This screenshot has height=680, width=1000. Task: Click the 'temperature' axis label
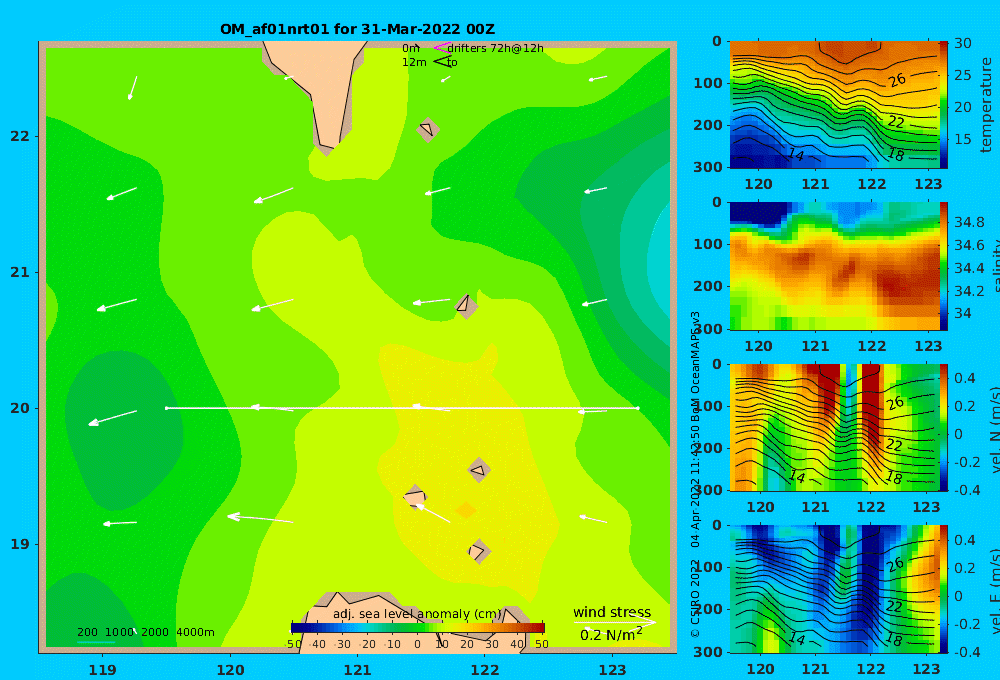click(x=987, y=105)
